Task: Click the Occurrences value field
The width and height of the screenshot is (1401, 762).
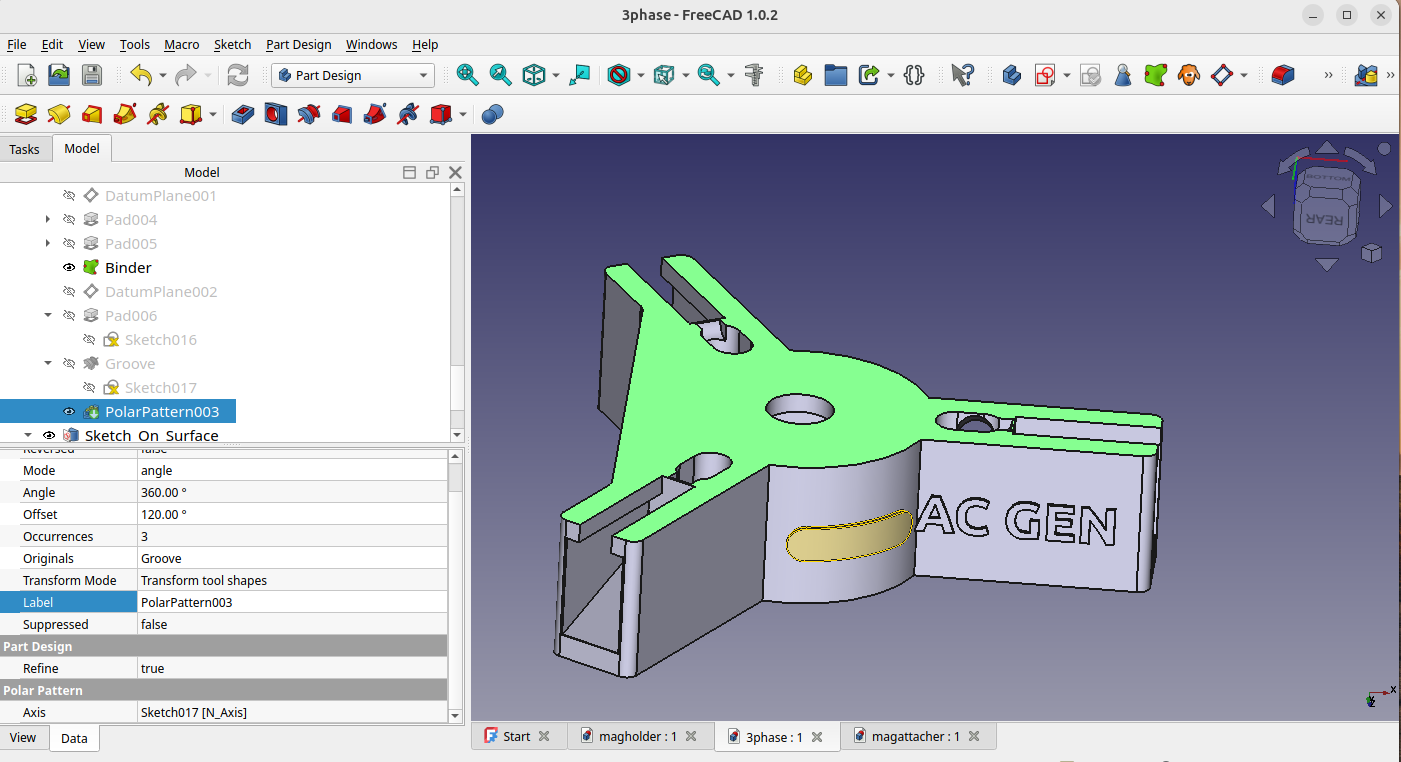Action: 292,537
